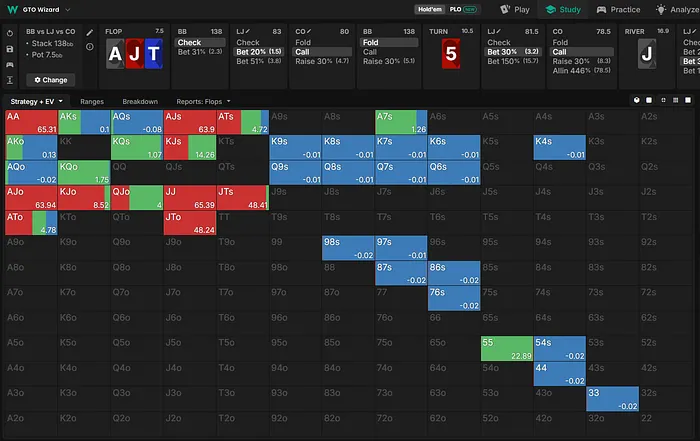This screenshot has width=700, height=441.
Task: Select BB Bet 31% action
Action: coord(200,52)
